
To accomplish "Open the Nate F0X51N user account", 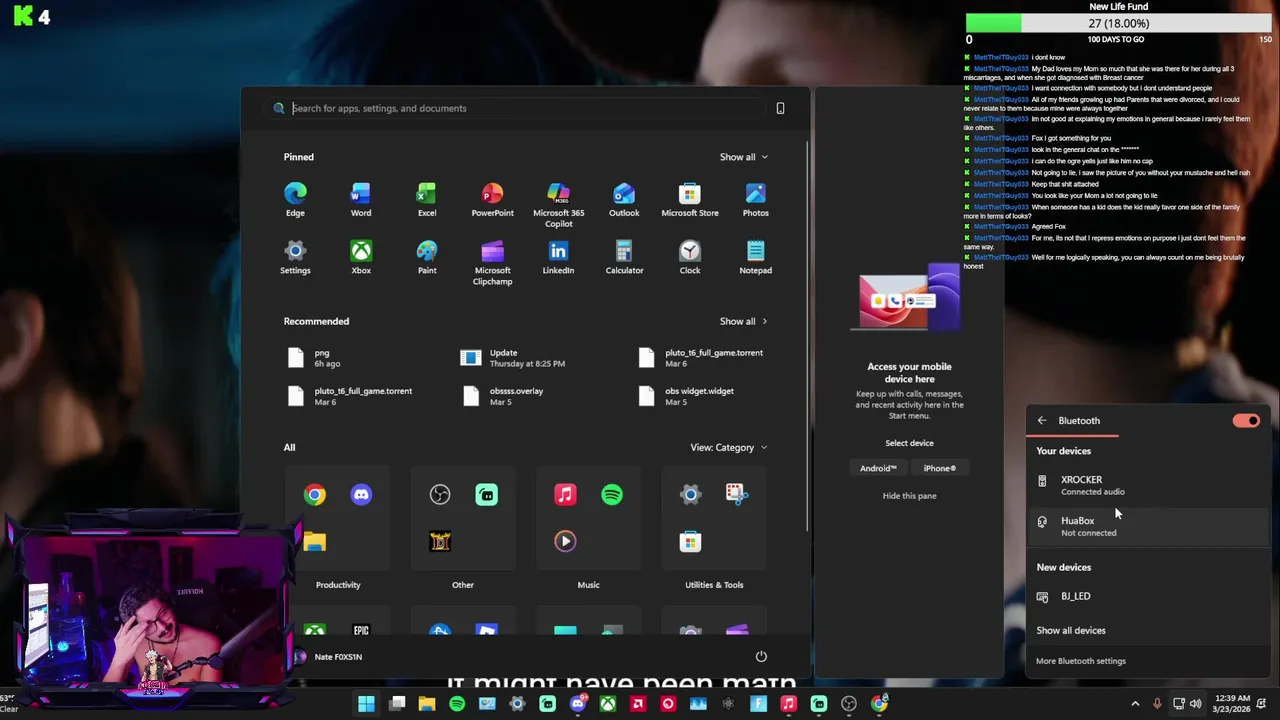I will tap(326, 657).
